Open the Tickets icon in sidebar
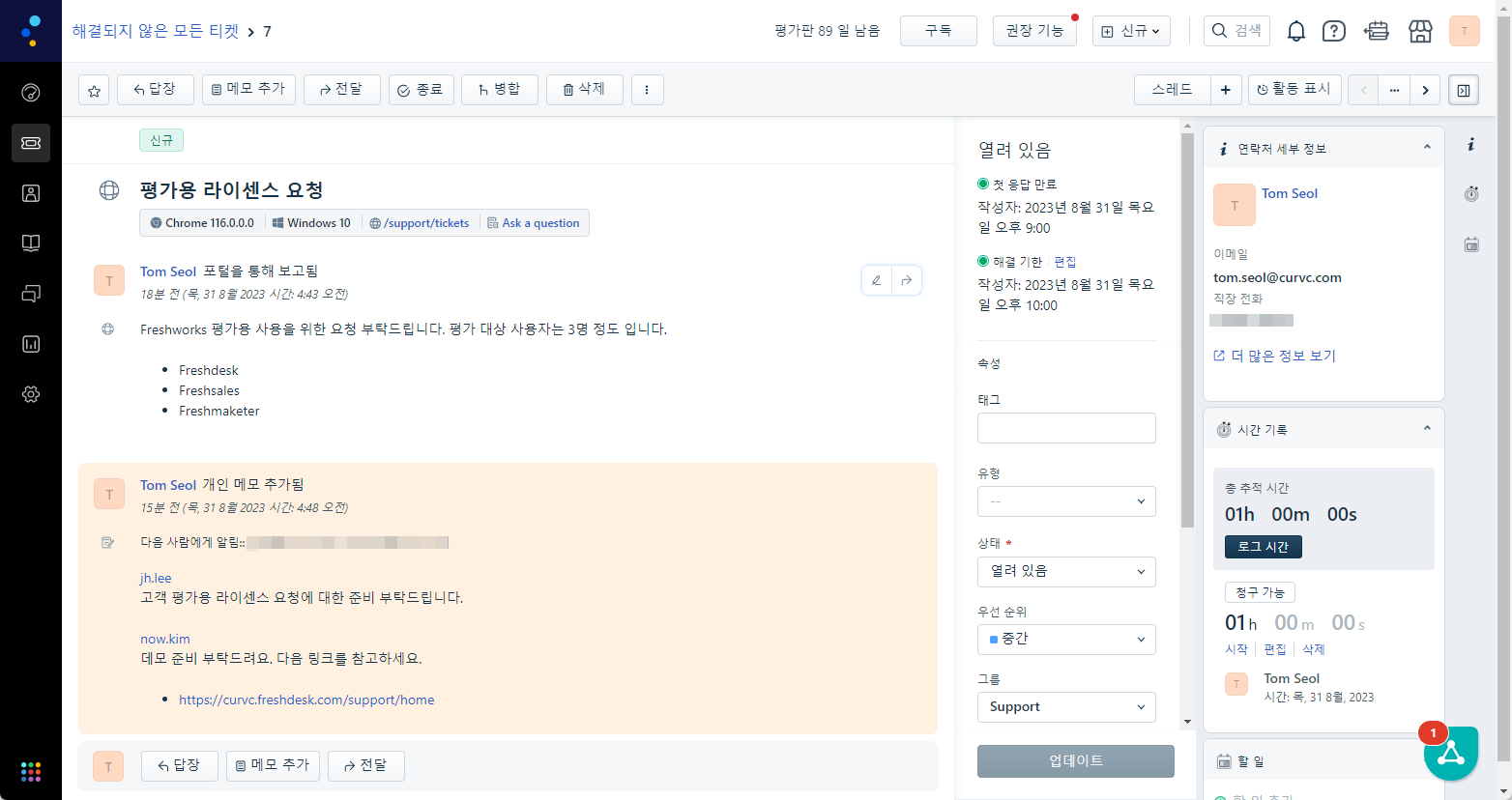This screenshot has width=1512, height=800. click(31, 143)
